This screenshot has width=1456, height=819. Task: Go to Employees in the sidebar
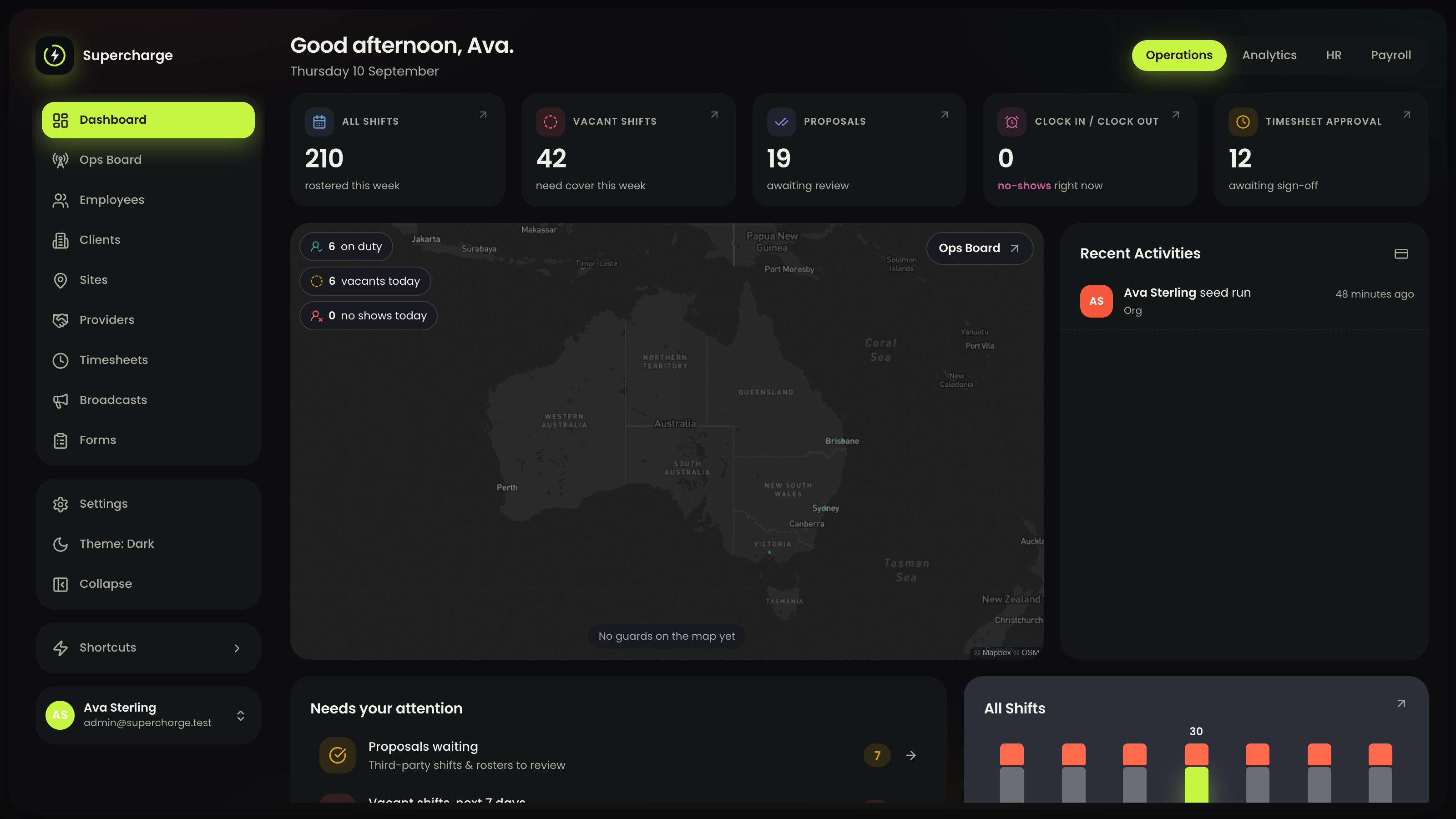(148, 200)
